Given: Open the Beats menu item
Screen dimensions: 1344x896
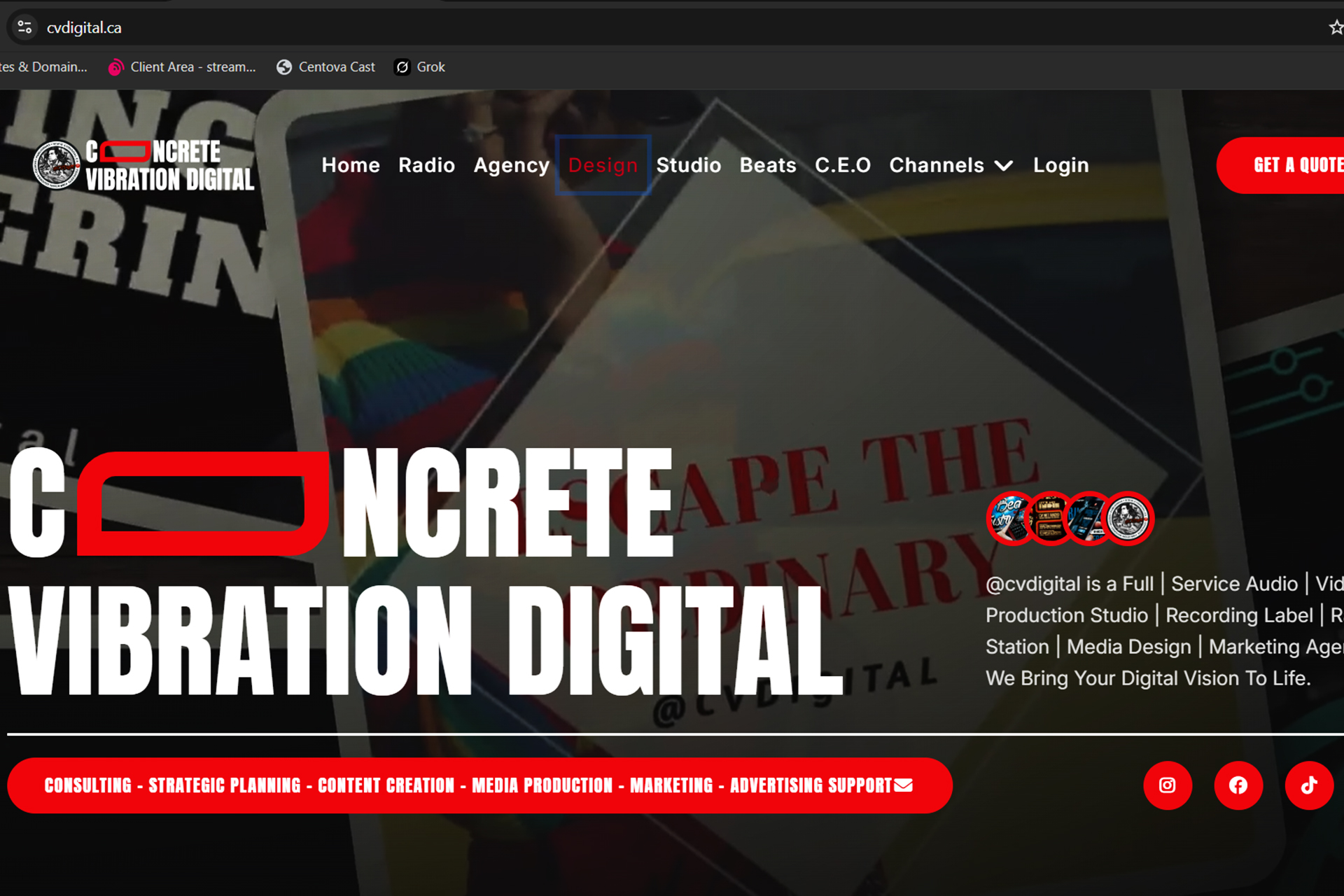Looking at the screenshot, I should coord(768,165).
